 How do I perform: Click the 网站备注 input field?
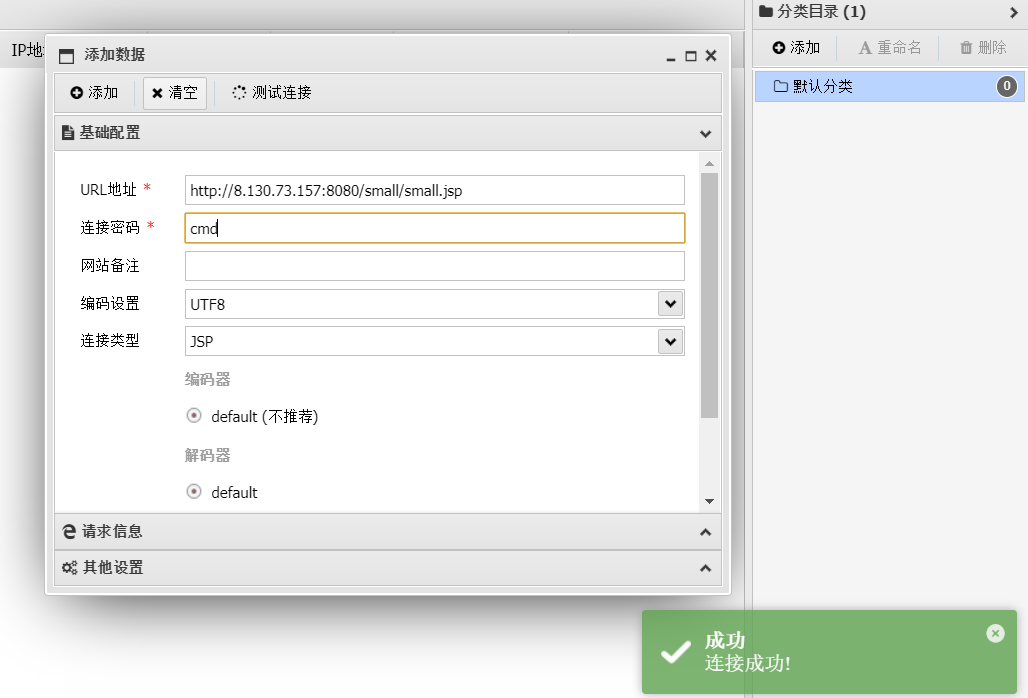[x=434, y=265]
